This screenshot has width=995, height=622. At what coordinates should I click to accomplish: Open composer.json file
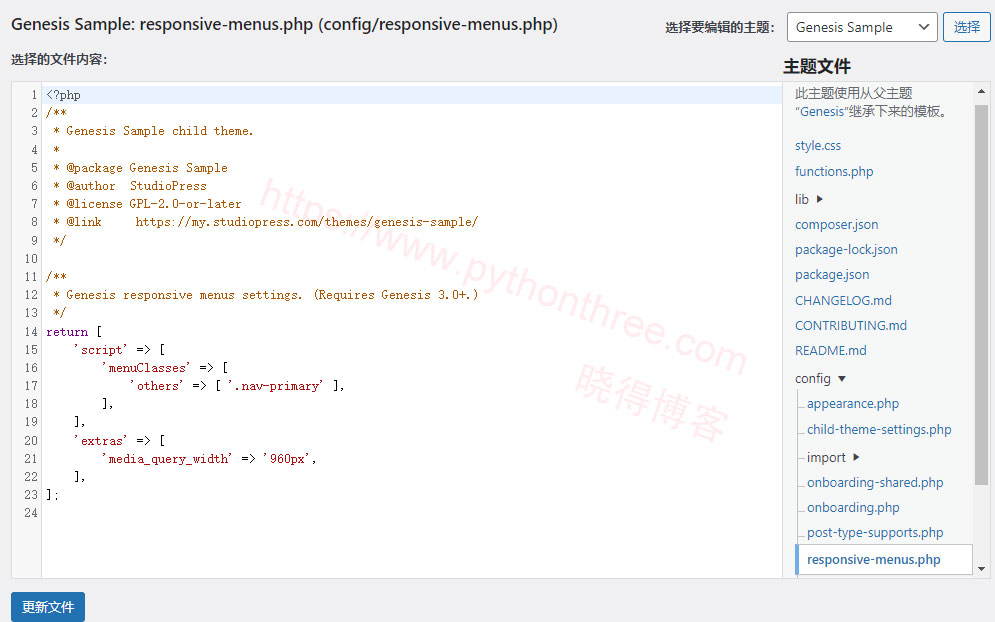point(836,225)
